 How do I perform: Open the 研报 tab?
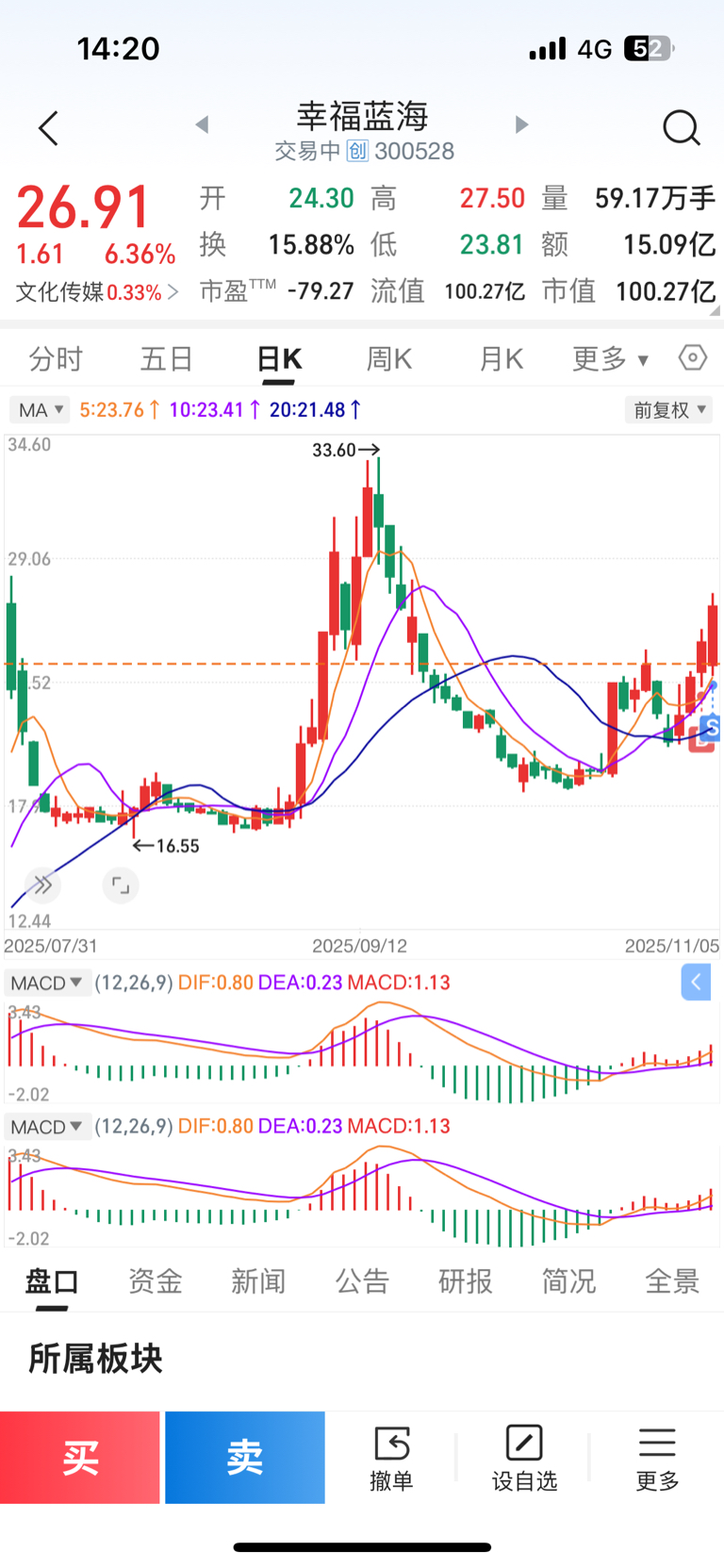[466, 1280]
